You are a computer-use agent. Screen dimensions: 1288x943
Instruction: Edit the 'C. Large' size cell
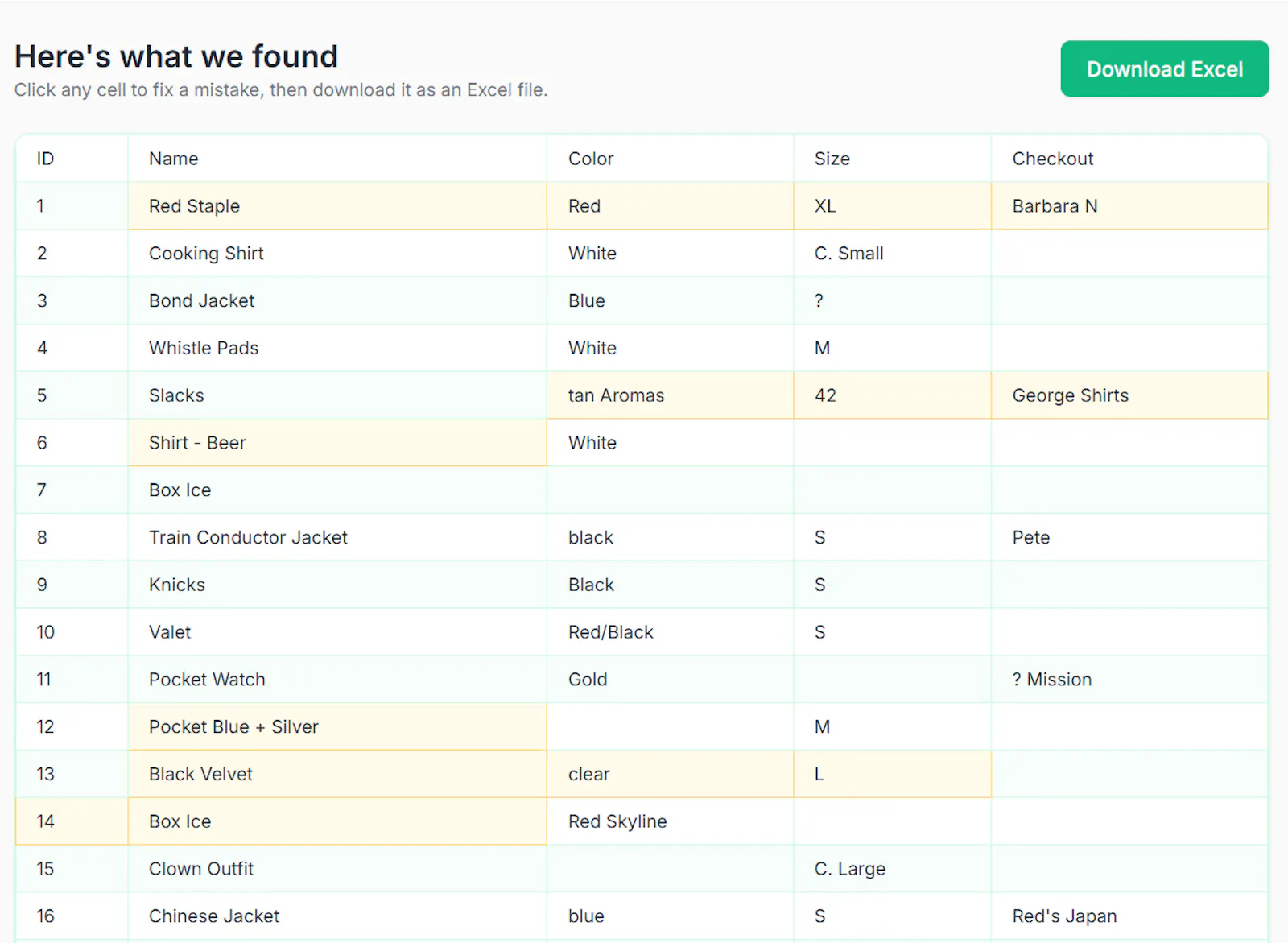(x=892, y=869)
